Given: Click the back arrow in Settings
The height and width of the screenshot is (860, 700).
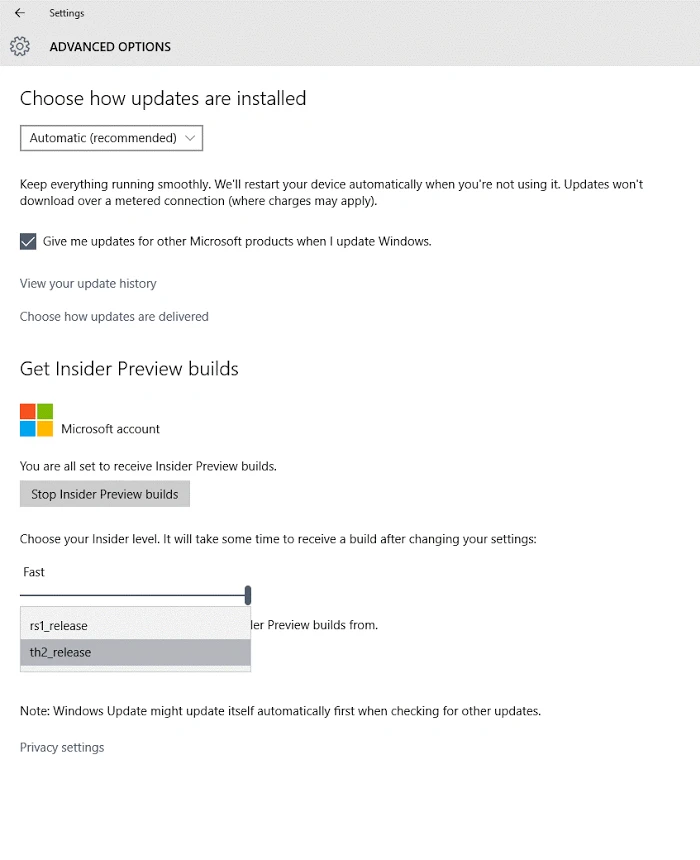Looking at the screenshot, I should click(21, 13).
